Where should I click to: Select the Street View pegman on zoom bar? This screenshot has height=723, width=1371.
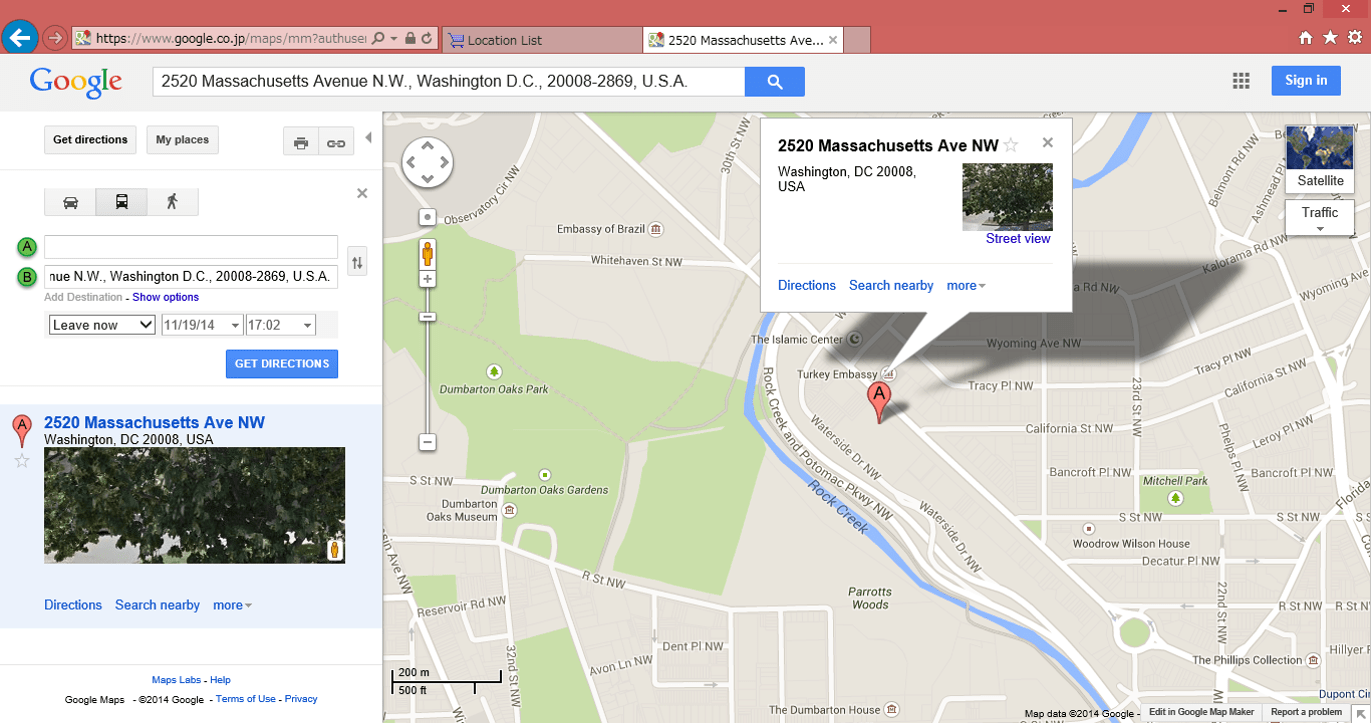point(428,254)
